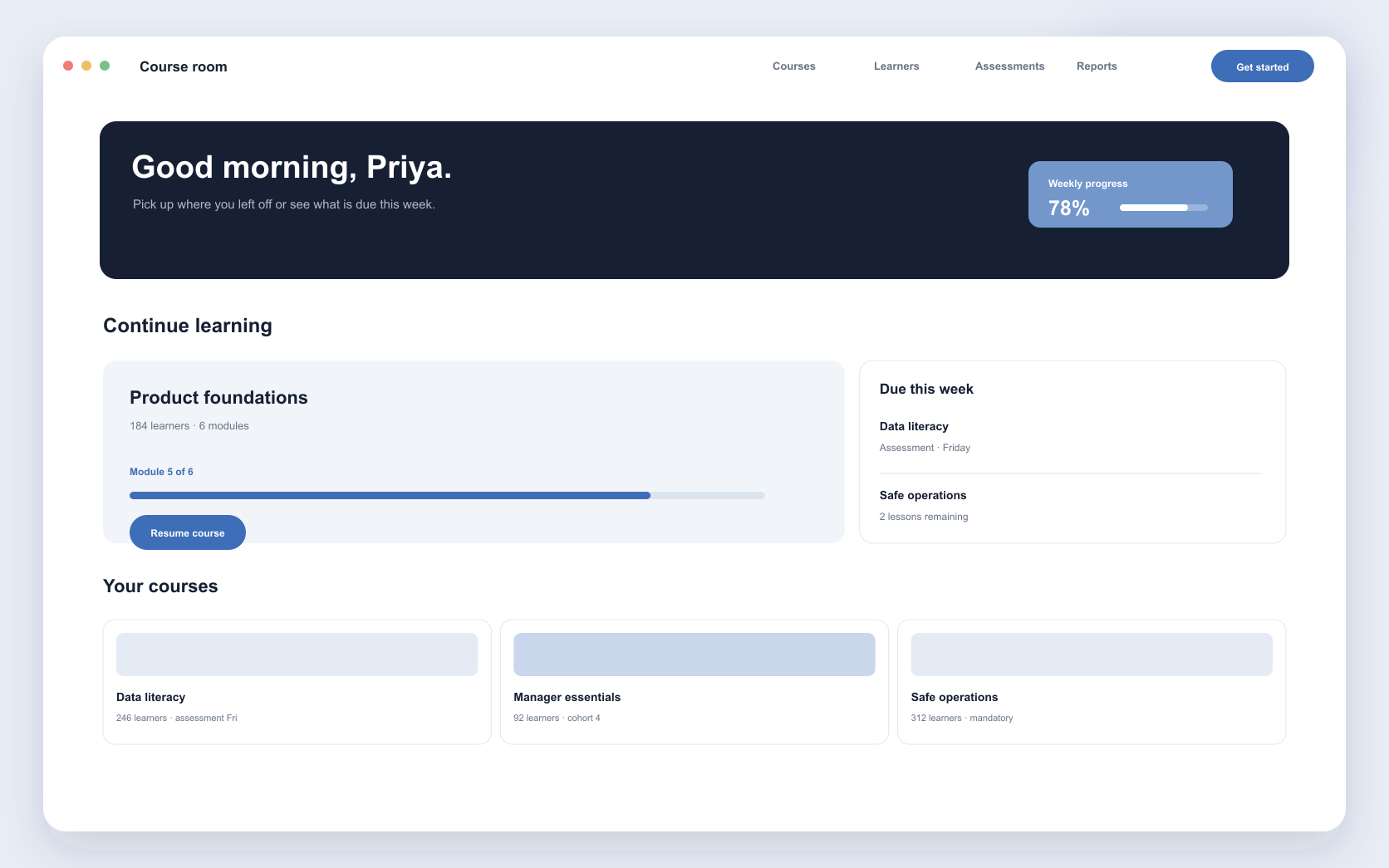Click the 'Module 5 of 6' label

[x=161, y=472]
